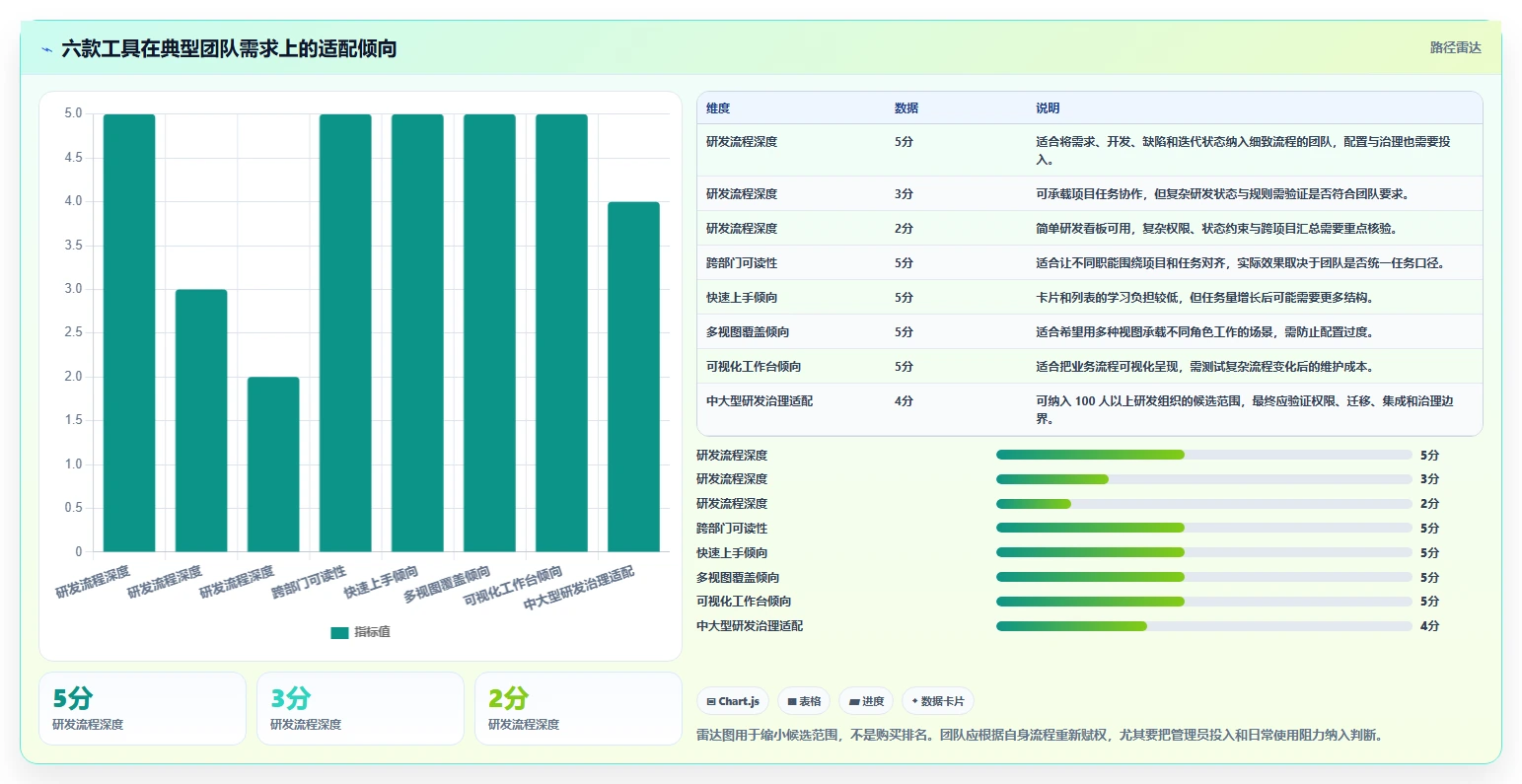1522x784 pixels.
Task: Click the 进度 chip
Action: click(x=866, y=701)
